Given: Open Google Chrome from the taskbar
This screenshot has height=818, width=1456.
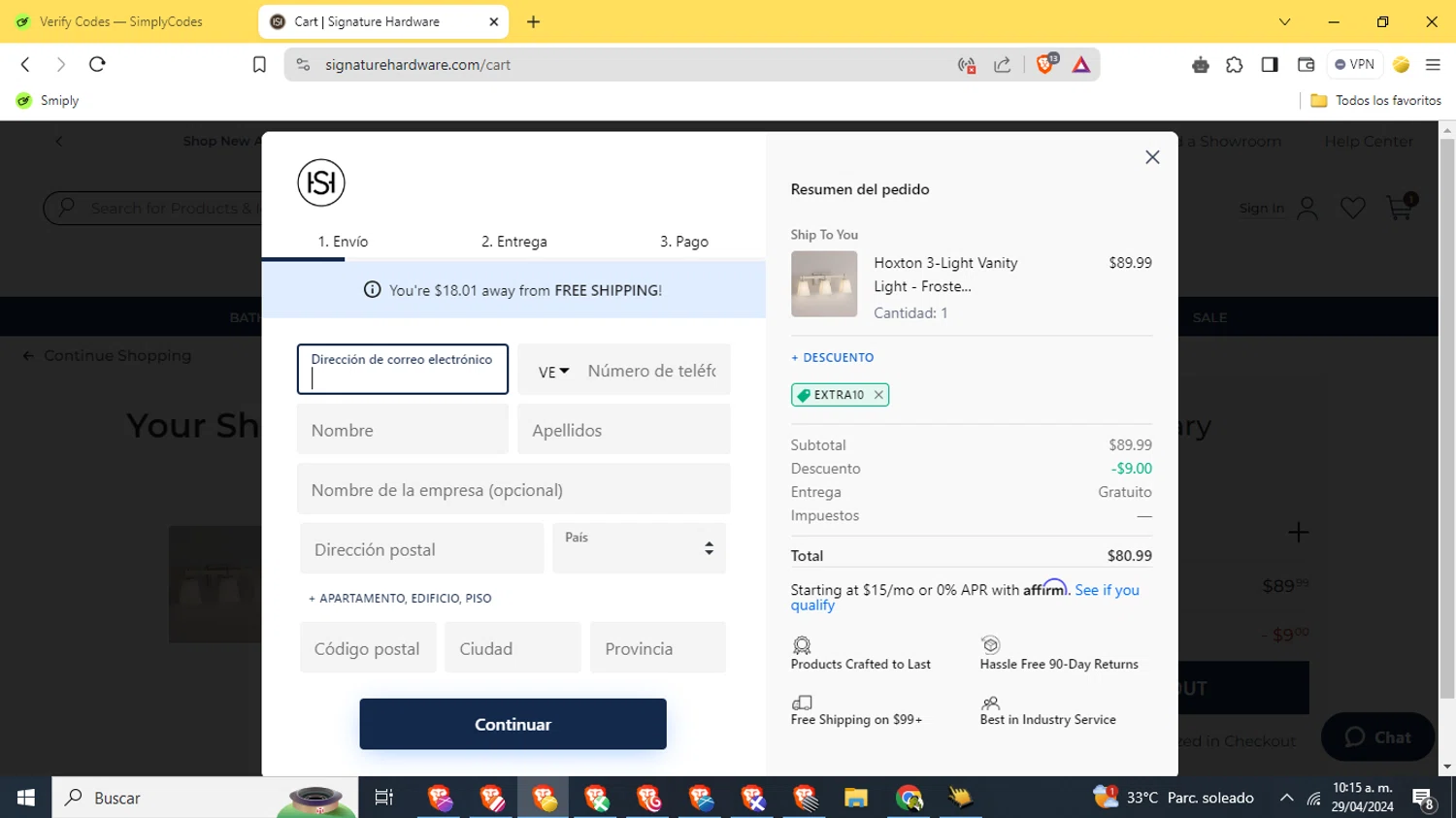Looking at the screenshot, I should pyautogui.click(x=909, y=798).
